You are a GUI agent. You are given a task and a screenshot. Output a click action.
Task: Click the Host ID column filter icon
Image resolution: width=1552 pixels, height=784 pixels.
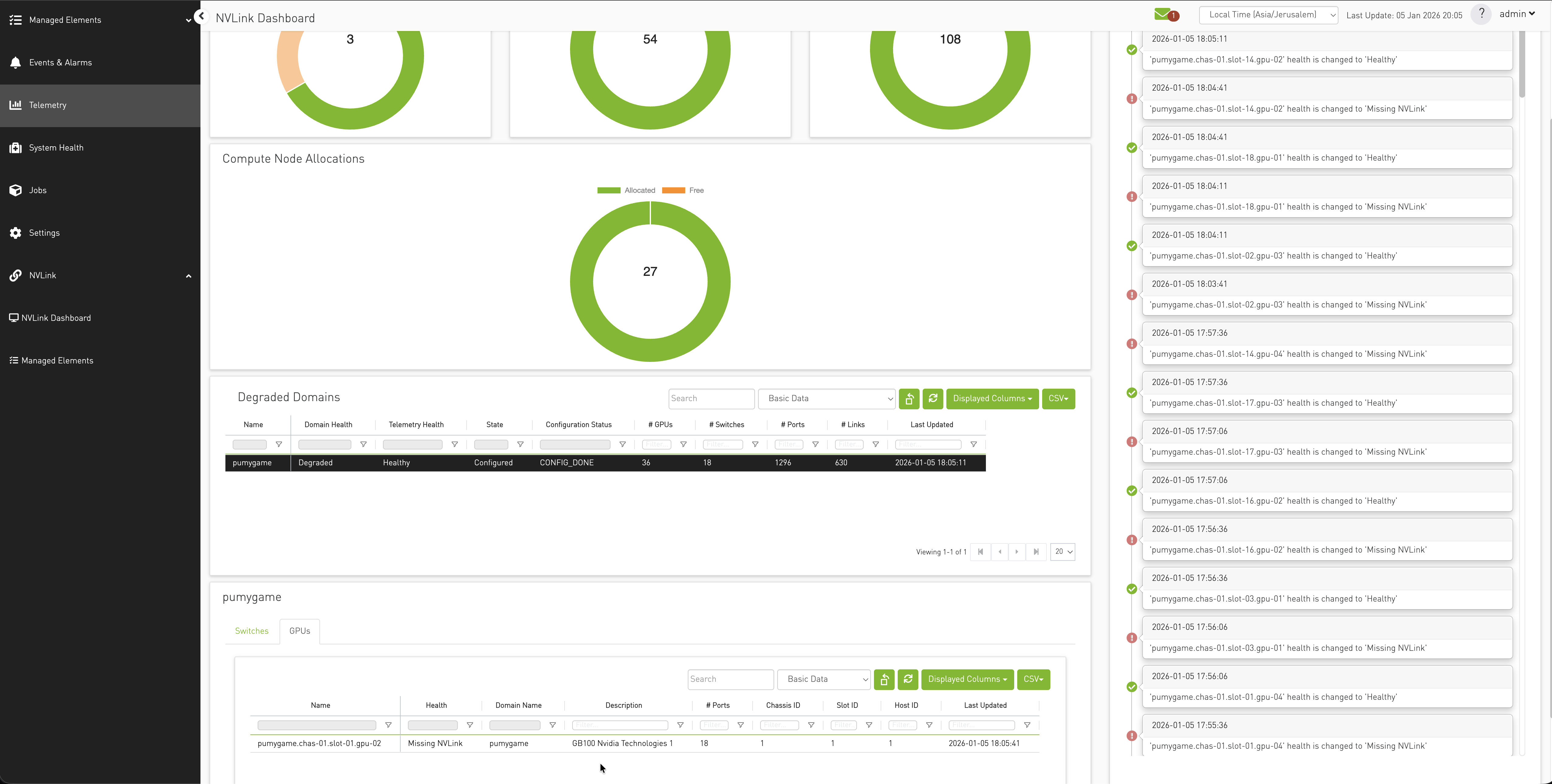pos(929,725)
